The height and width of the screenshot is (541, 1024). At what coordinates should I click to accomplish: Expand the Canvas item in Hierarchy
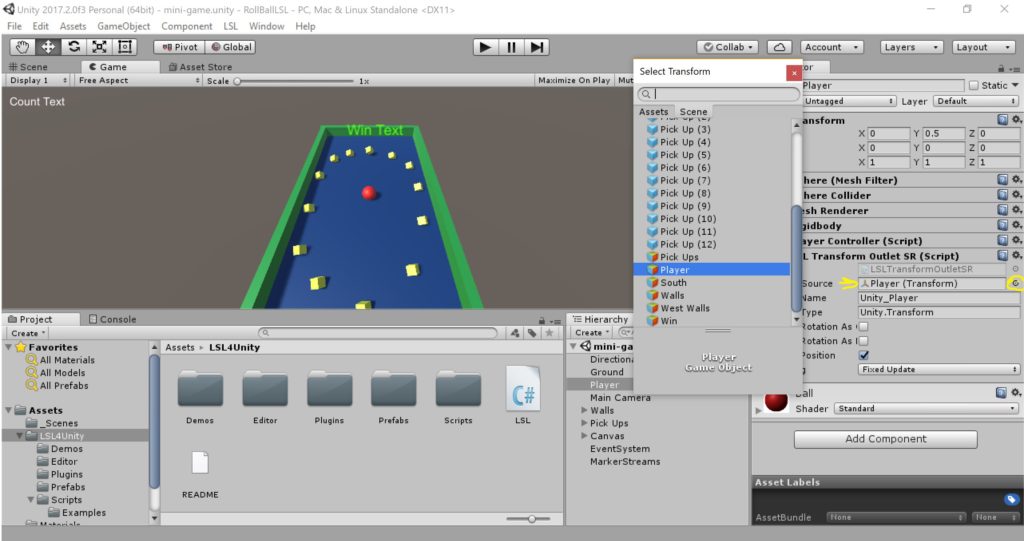584,436
